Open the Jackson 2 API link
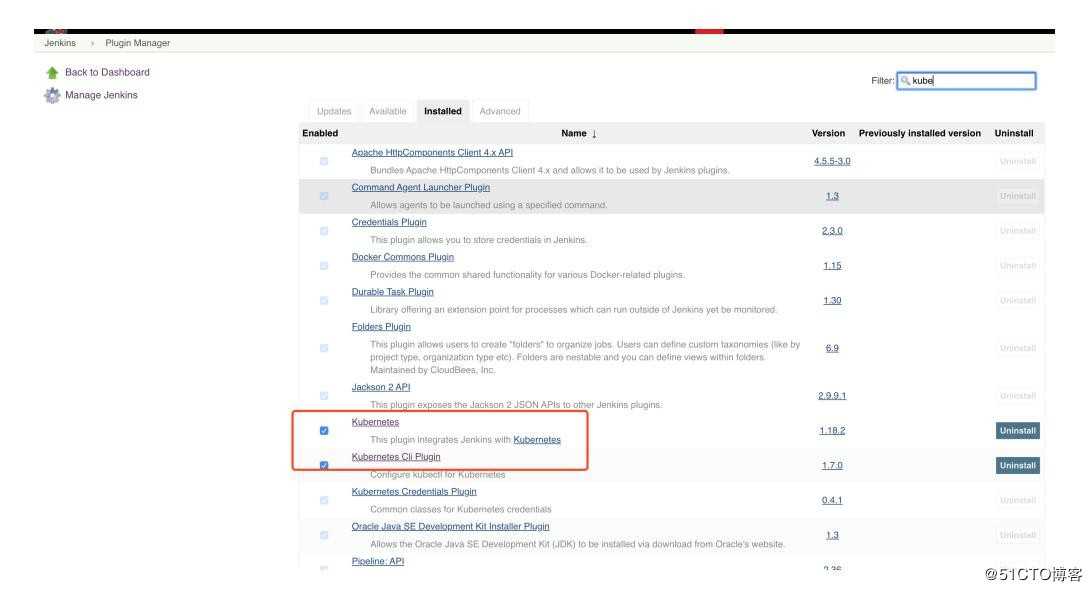This screenshot has height=591, width=1092. (x=380, y=387)
